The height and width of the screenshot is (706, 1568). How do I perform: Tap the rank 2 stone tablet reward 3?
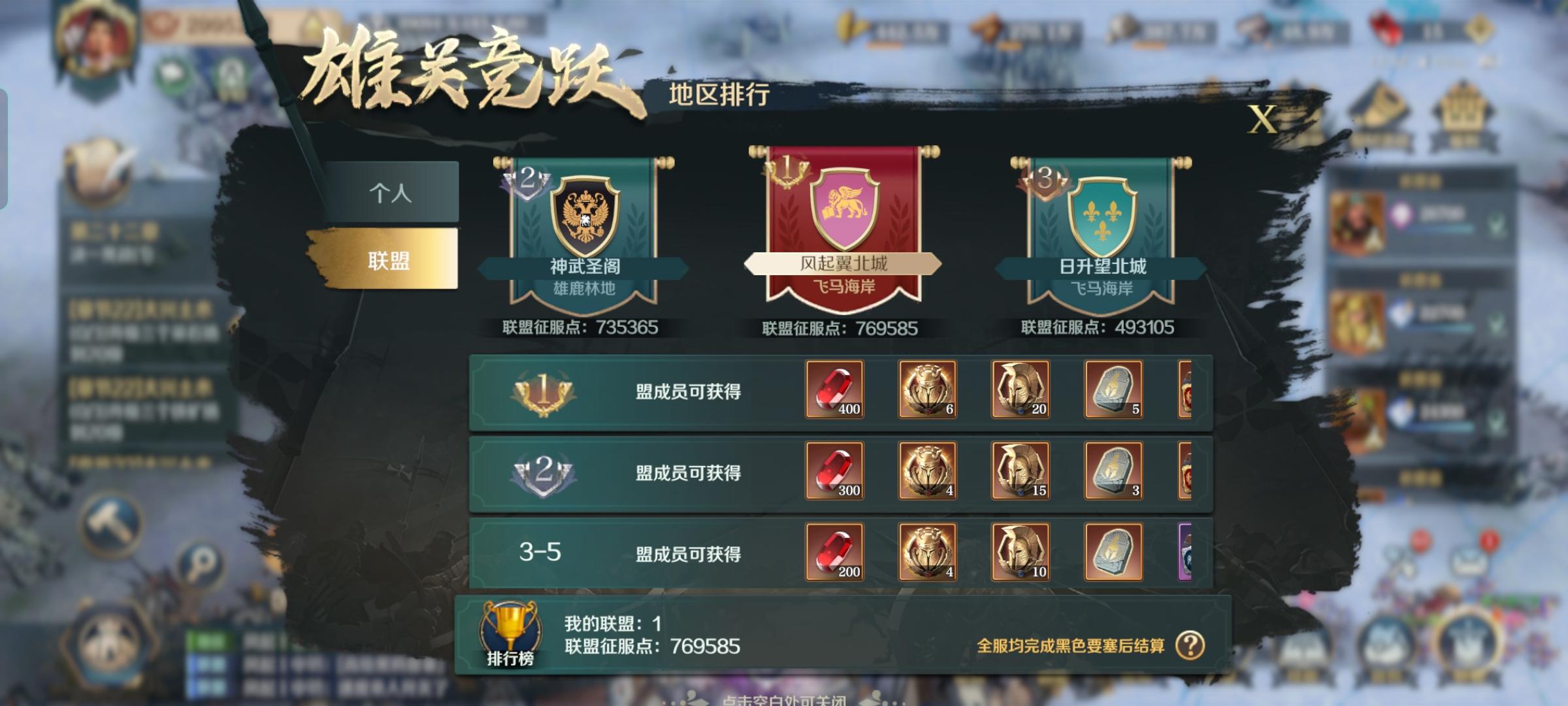click(x=1114, y=471)
